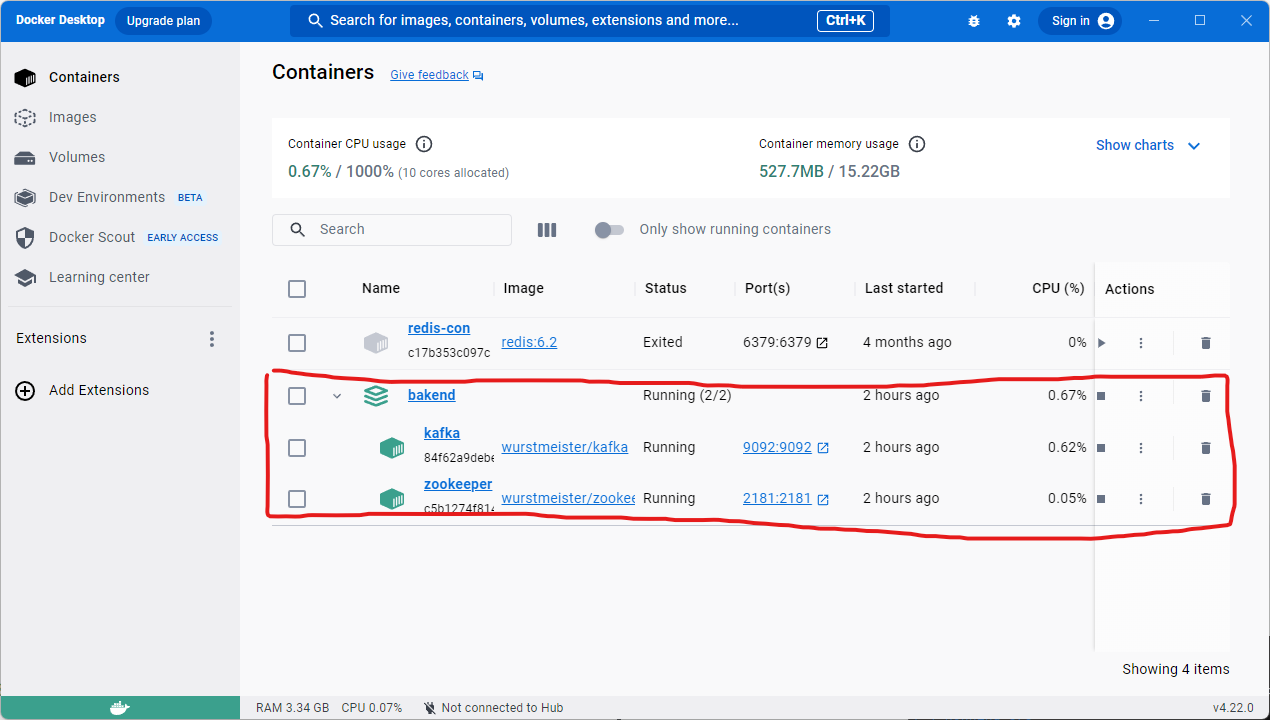Viewport: 1270px width, 720px height.
Task: Sort by the CPU (%) column header
Action: (x=1058, y=288)
